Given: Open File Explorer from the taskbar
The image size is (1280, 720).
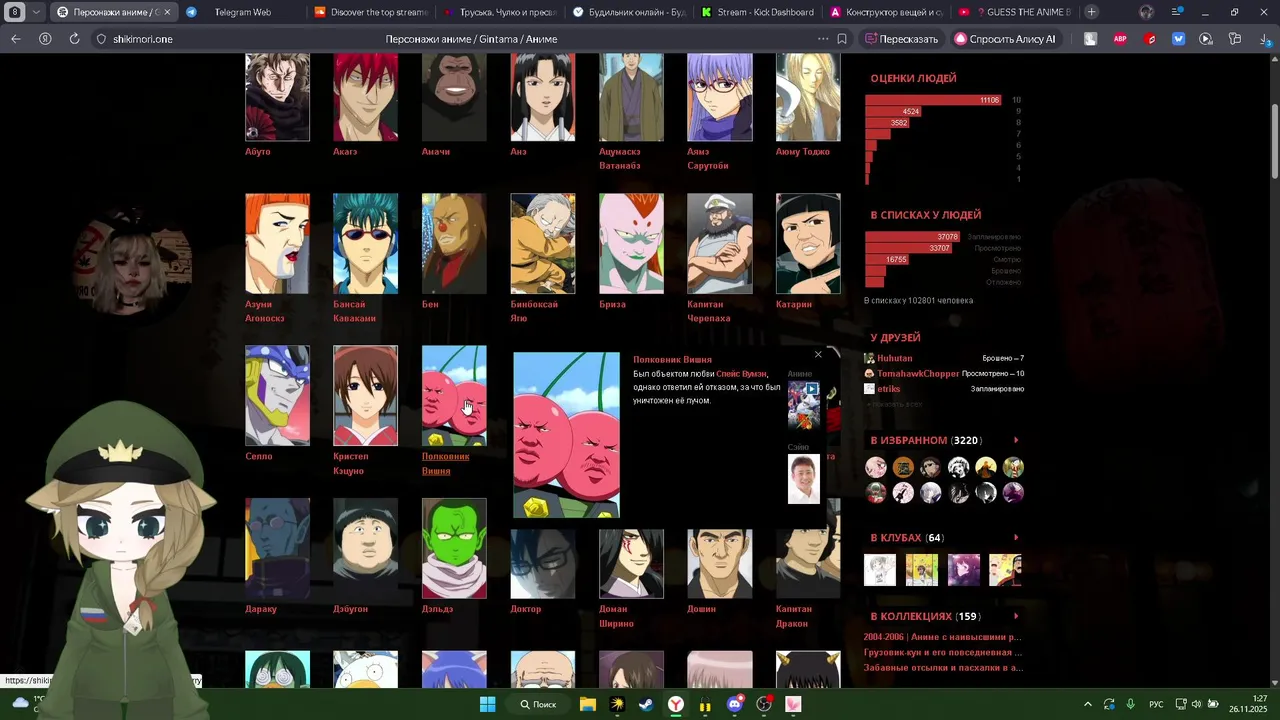Looking at the screenshot, I should (588, 704).
